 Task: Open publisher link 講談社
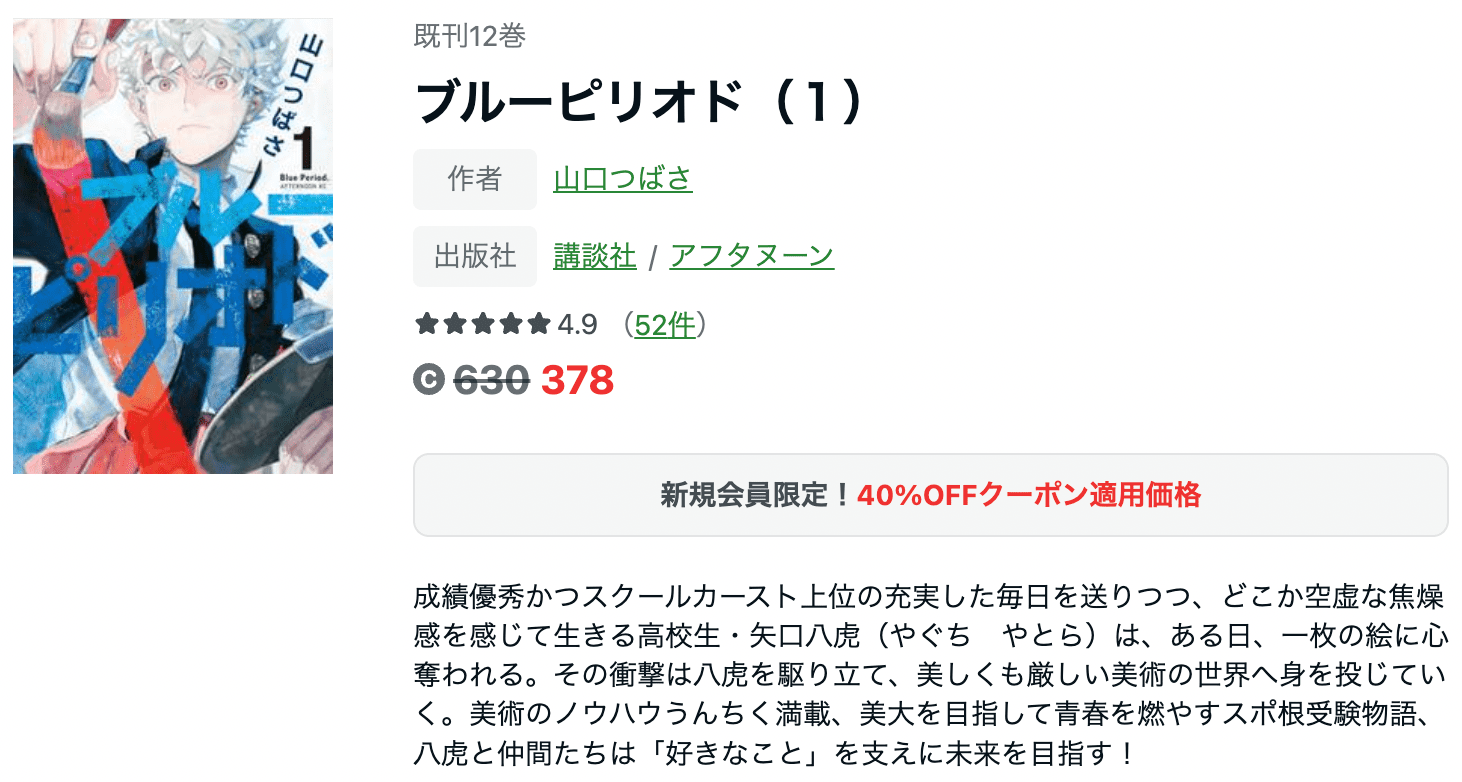(x=595, y=256)
